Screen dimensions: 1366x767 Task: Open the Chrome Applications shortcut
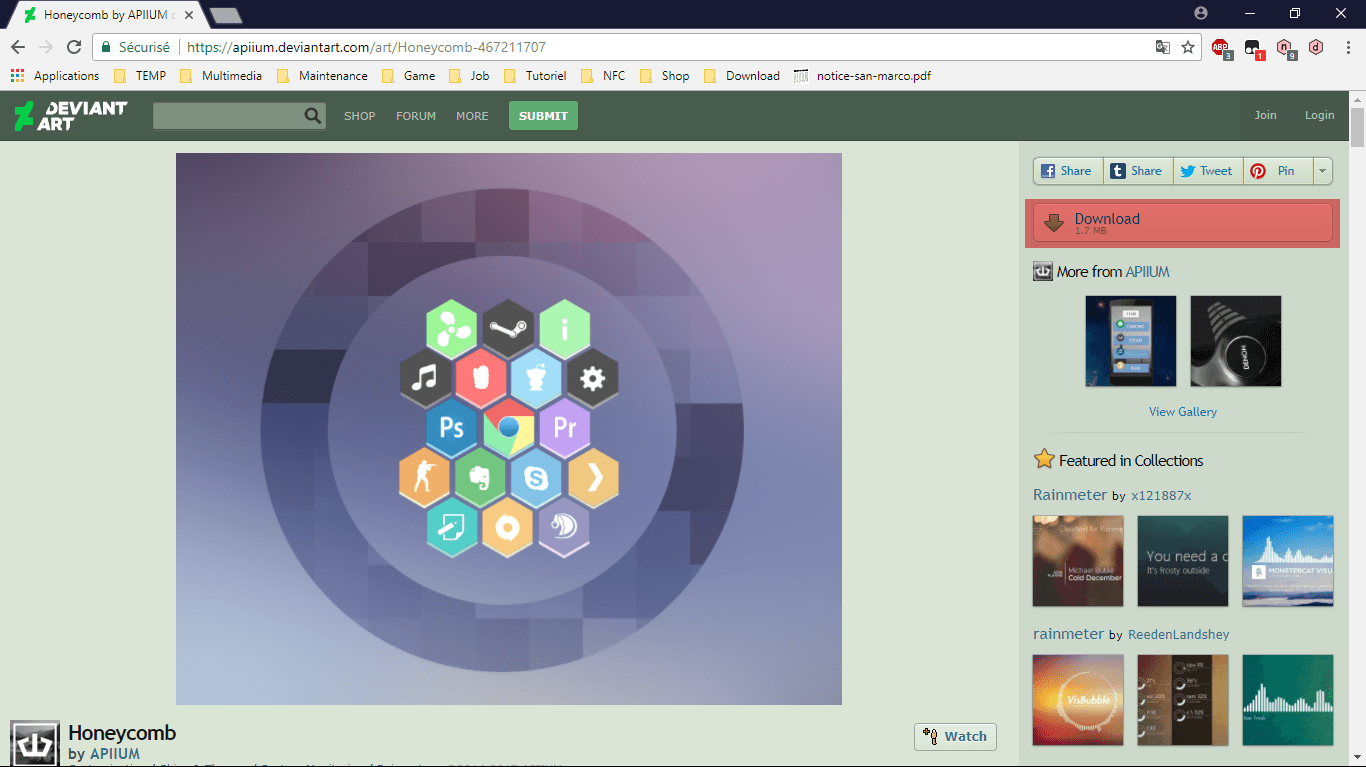(55, 76)
